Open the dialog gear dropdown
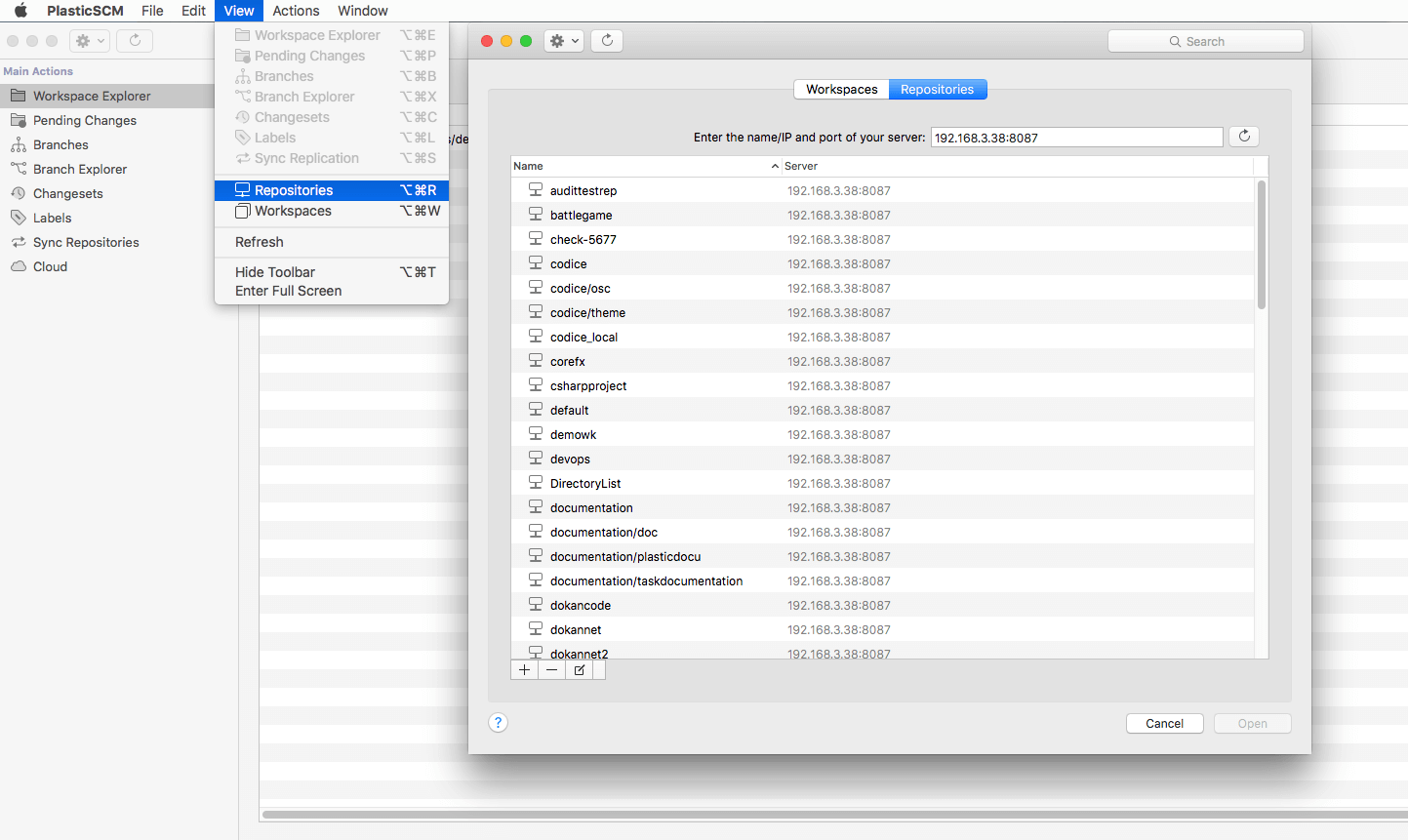This screenshot has height=840, width=1408. [x=564, y=41]
